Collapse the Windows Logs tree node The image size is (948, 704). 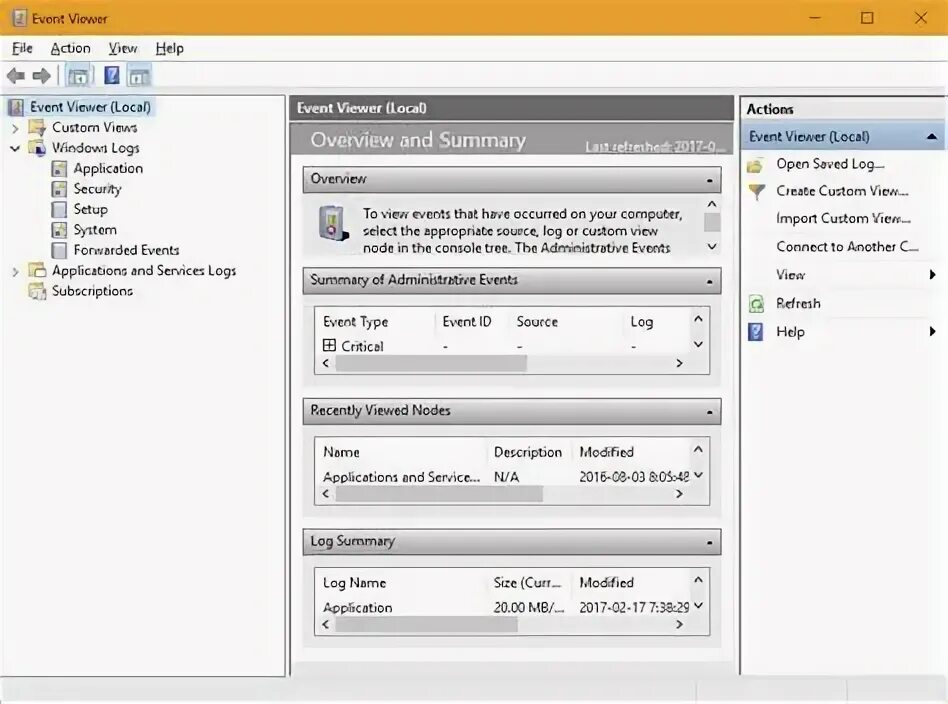15,148
